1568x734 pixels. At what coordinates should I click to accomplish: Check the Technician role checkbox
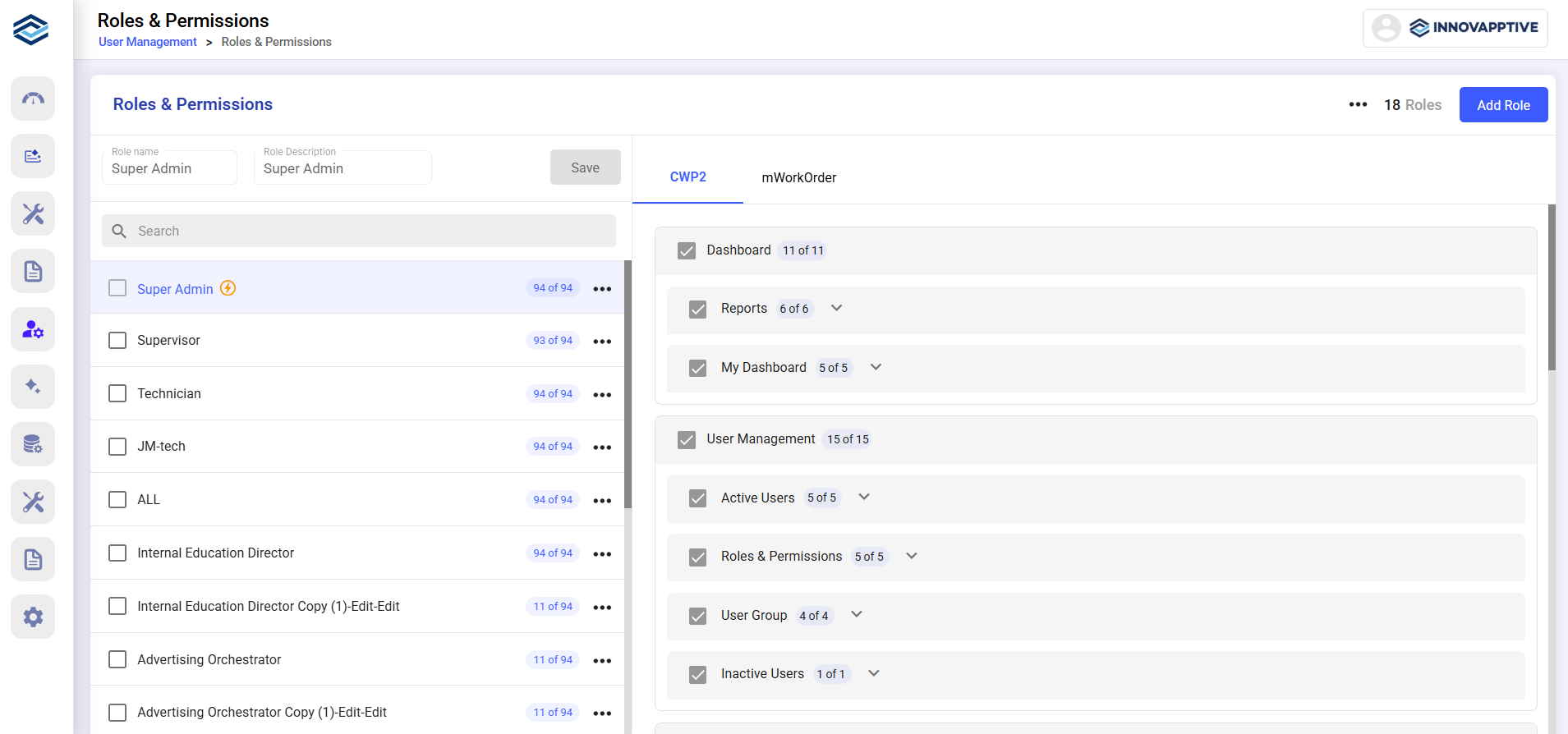[x=117, y=393]
